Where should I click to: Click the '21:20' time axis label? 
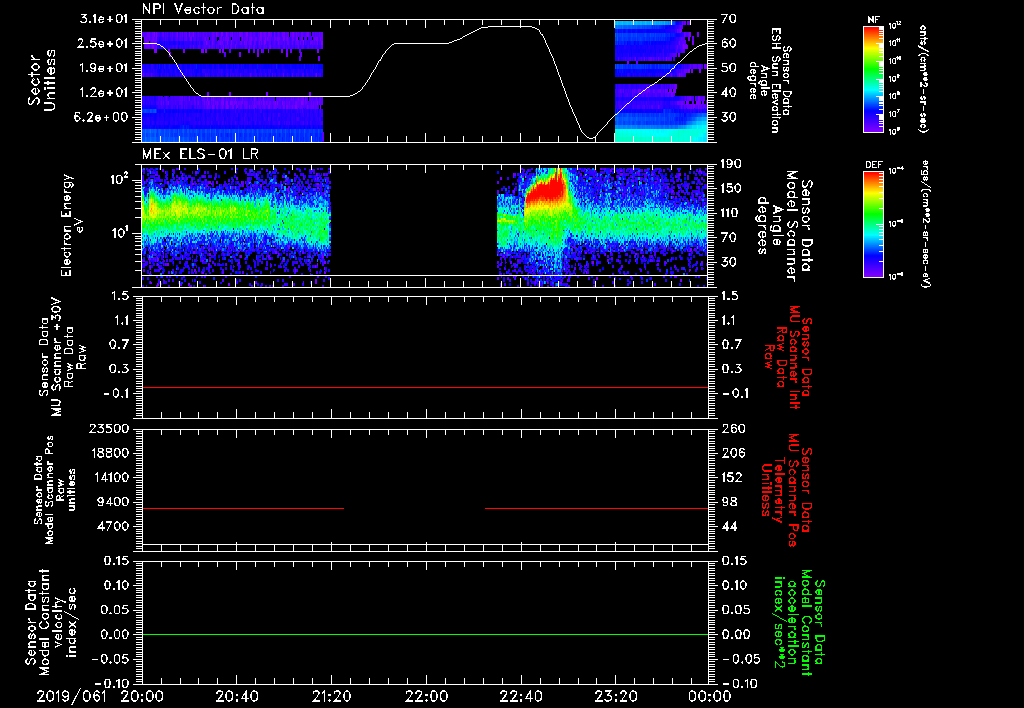[x=331, y=696]
